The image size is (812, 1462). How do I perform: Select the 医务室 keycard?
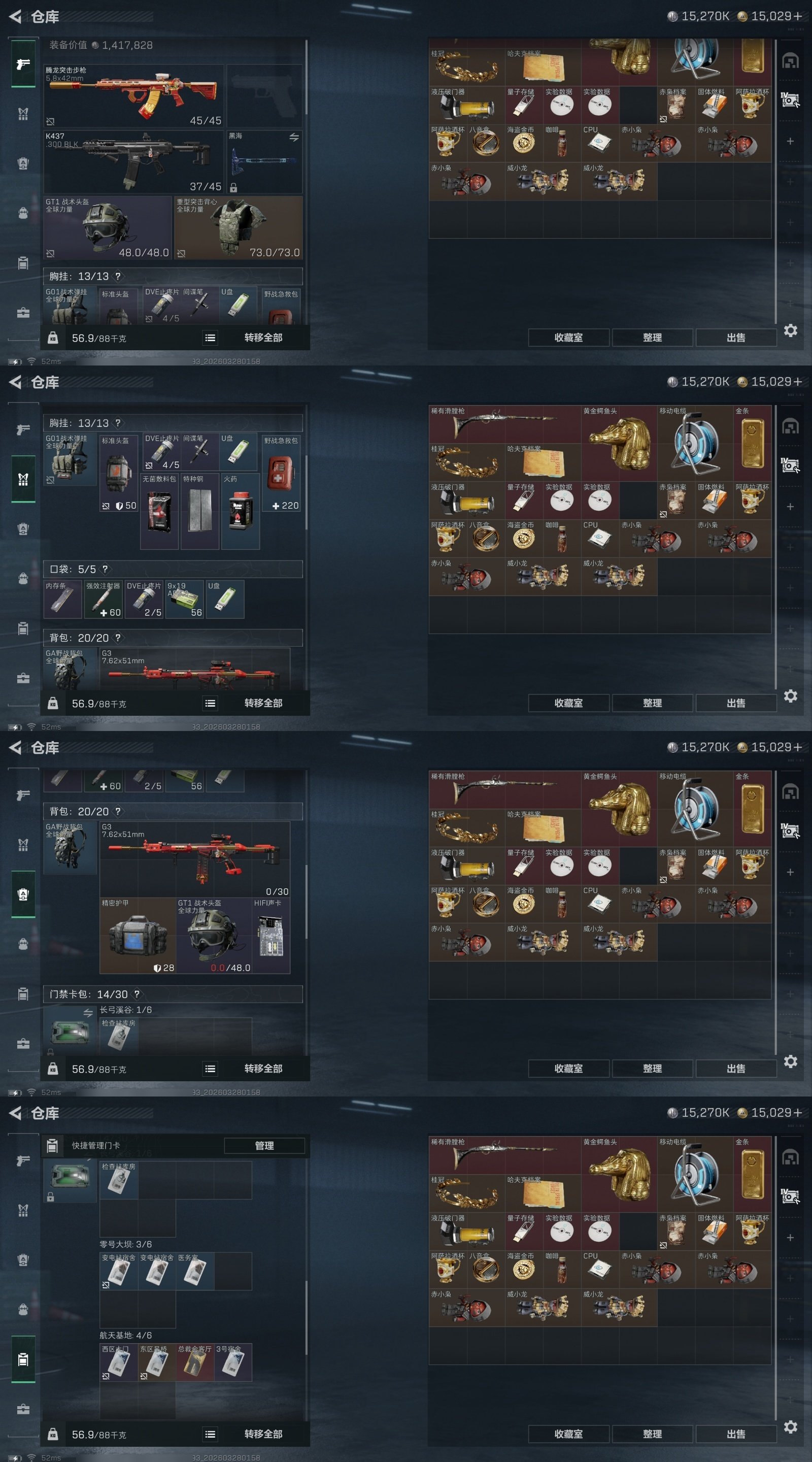pos(195,1271)
